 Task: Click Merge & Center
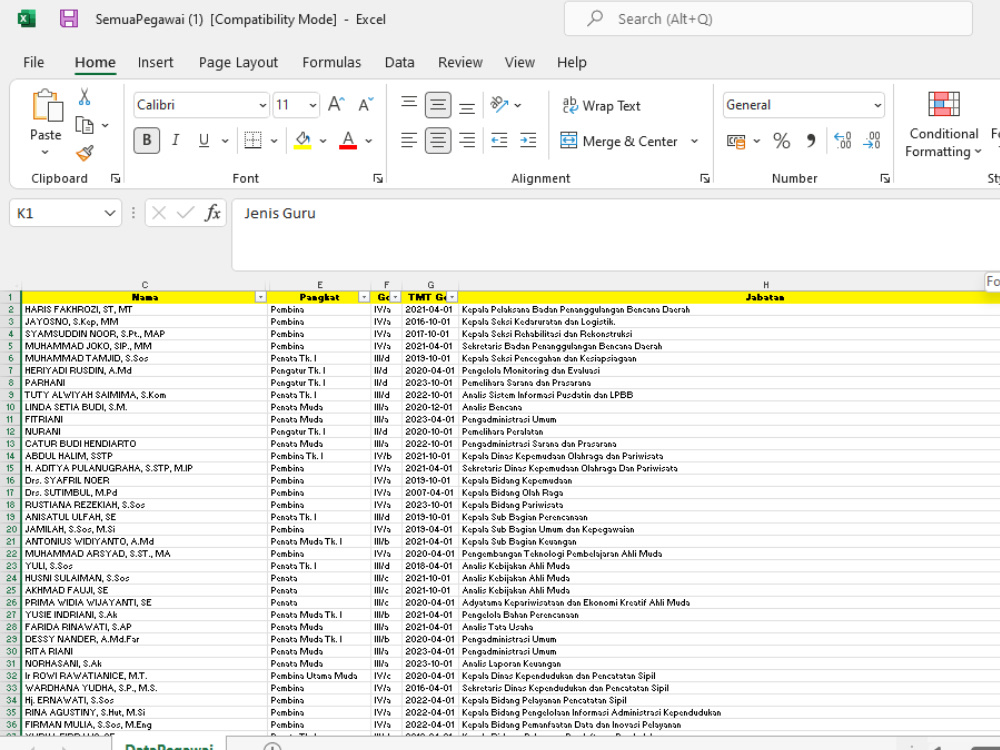619,141
